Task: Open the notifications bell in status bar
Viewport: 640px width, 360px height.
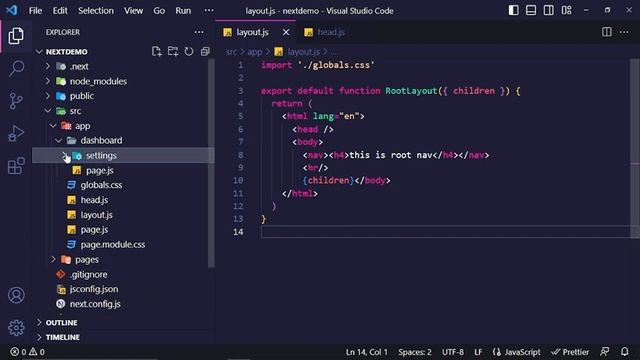Action: point(624,351)
